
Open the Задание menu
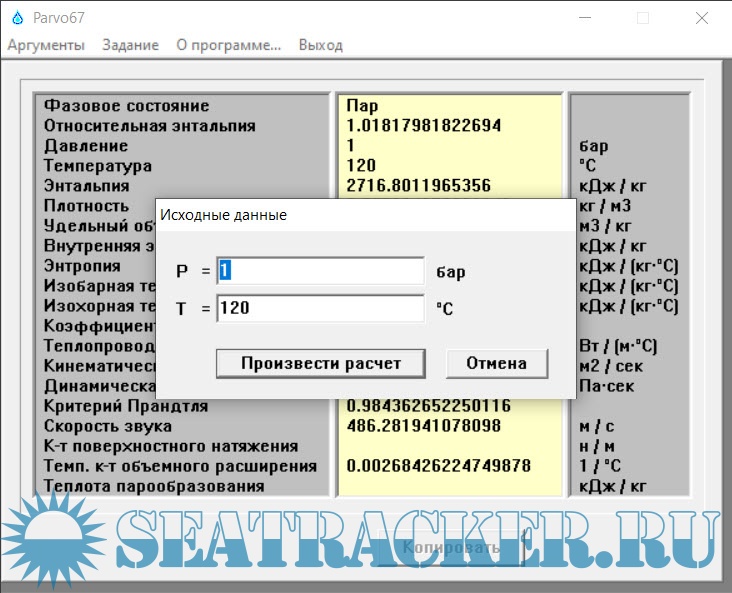pyautogui.click(x=130, y=45)
